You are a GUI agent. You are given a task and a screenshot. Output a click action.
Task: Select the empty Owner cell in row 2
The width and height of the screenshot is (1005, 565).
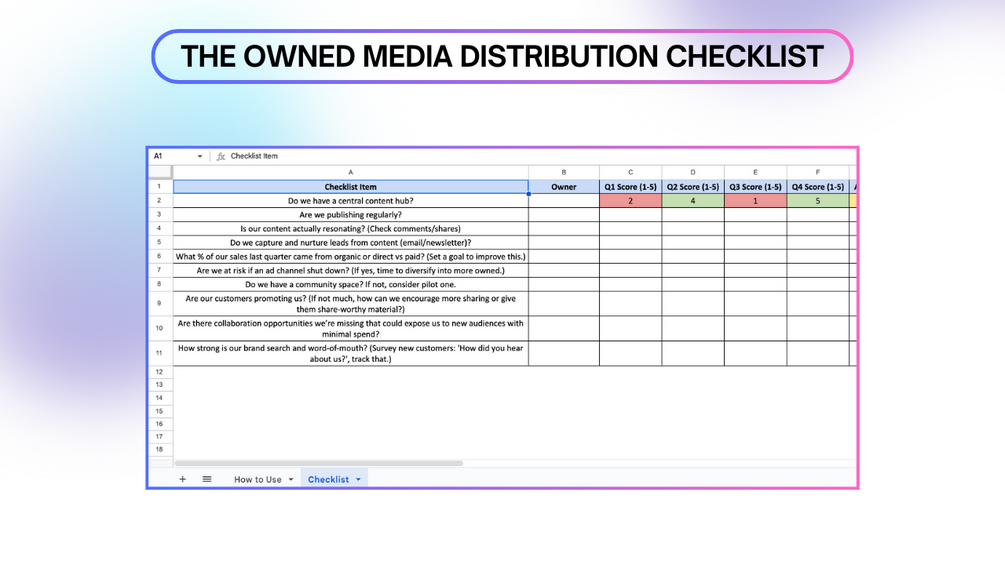click(x=564, y=201)
